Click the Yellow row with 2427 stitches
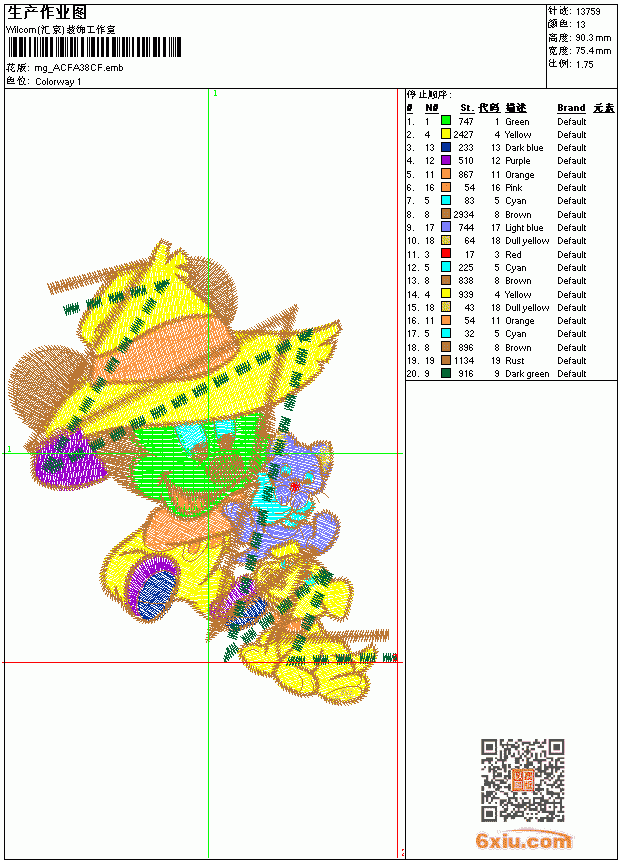 pyautogui.click(x=511, y=134)
